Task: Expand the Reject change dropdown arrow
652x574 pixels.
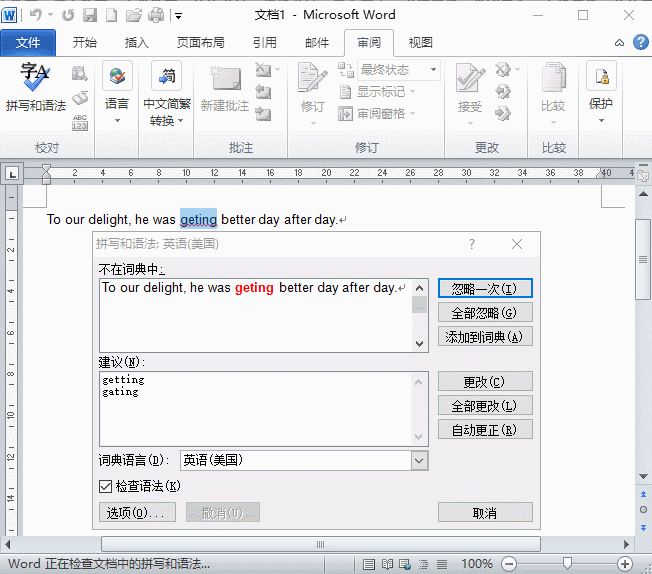Action: point(517,69)
